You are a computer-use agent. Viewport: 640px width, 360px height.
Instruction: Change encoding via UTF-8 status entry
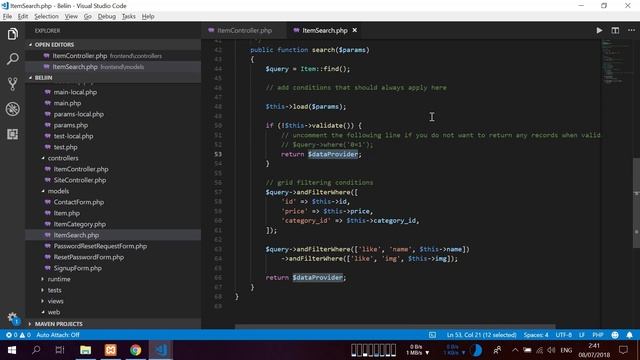coord(564,335)
